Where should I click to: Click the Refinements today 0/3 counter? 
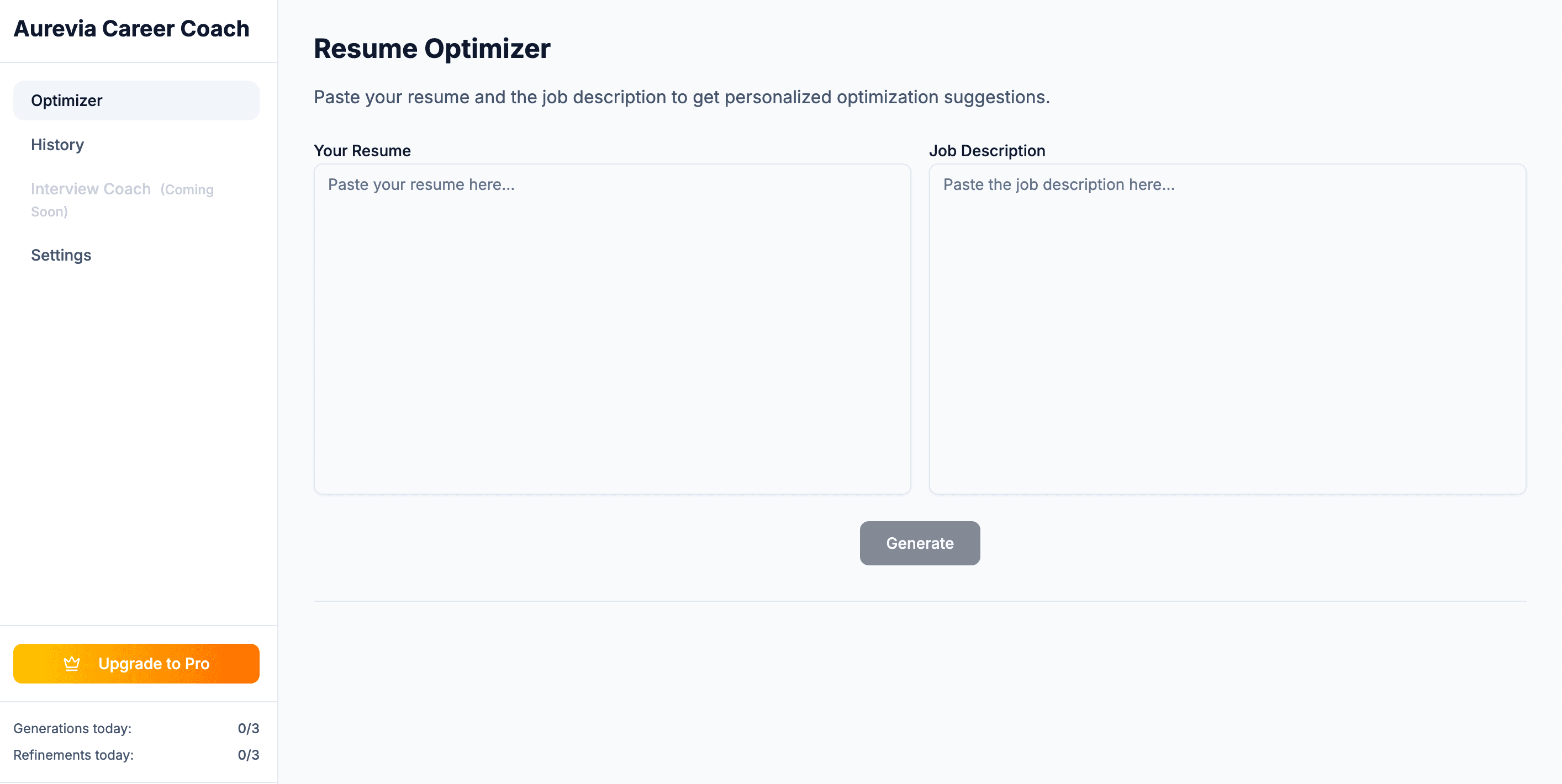click(x=248, y=755)
